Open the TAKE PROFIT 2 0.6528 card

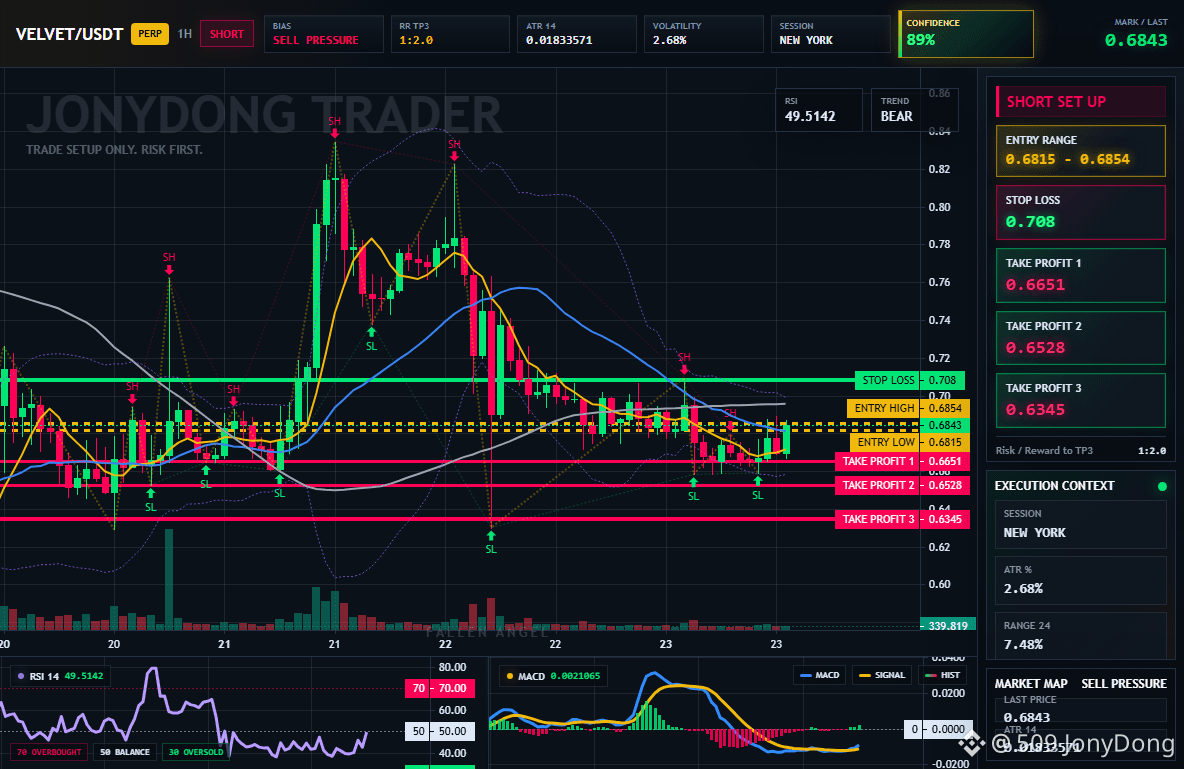pyautogui.click(x=1081, y=338)
